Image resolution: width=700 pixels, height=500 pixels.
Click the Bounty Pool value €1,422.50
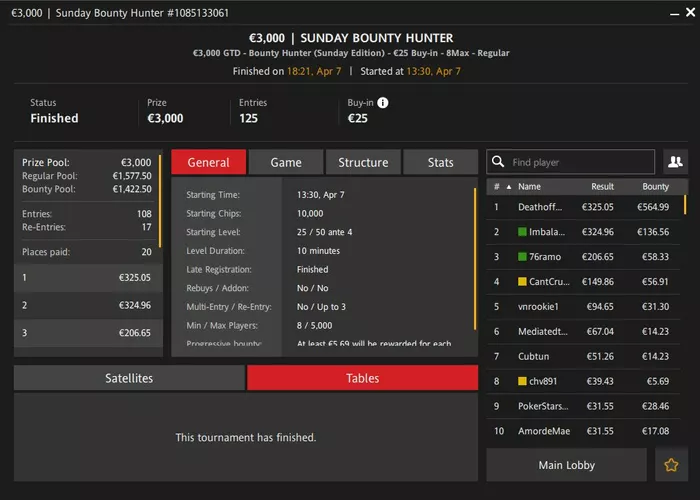132,189
